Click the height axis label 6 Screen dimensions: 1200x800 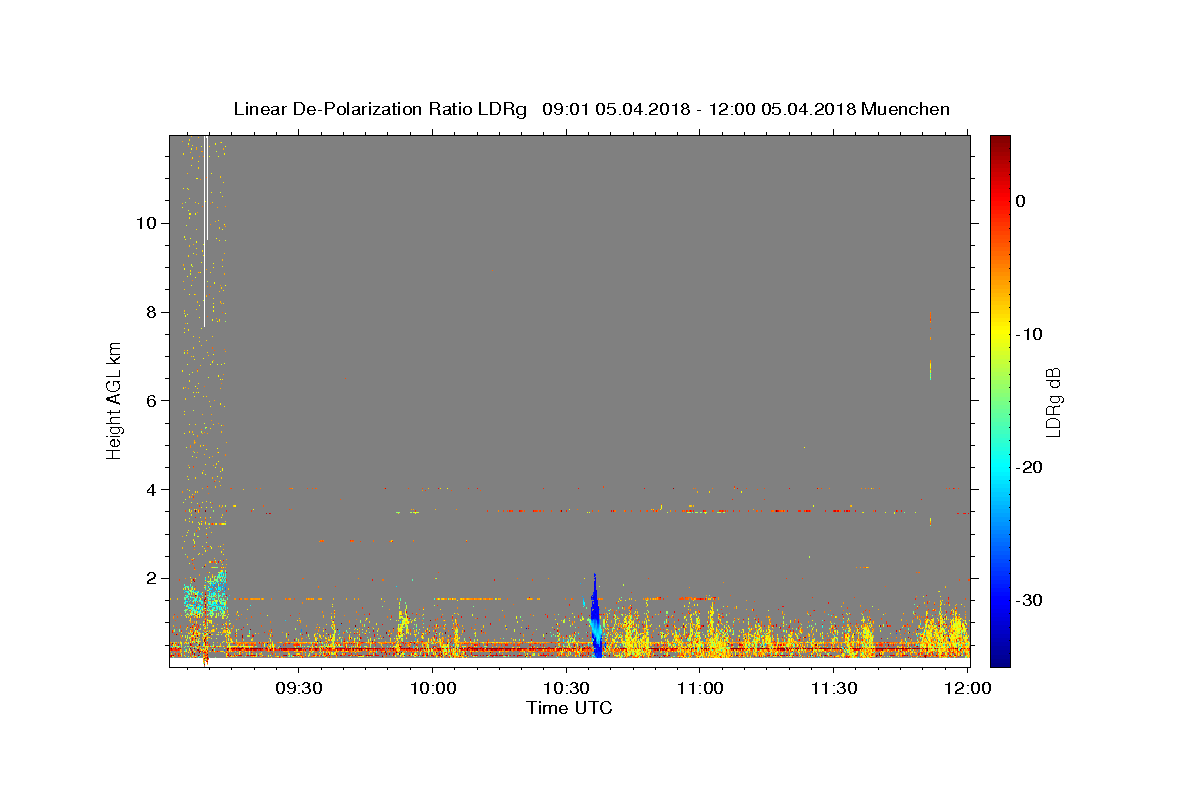(x=150, y=400)
